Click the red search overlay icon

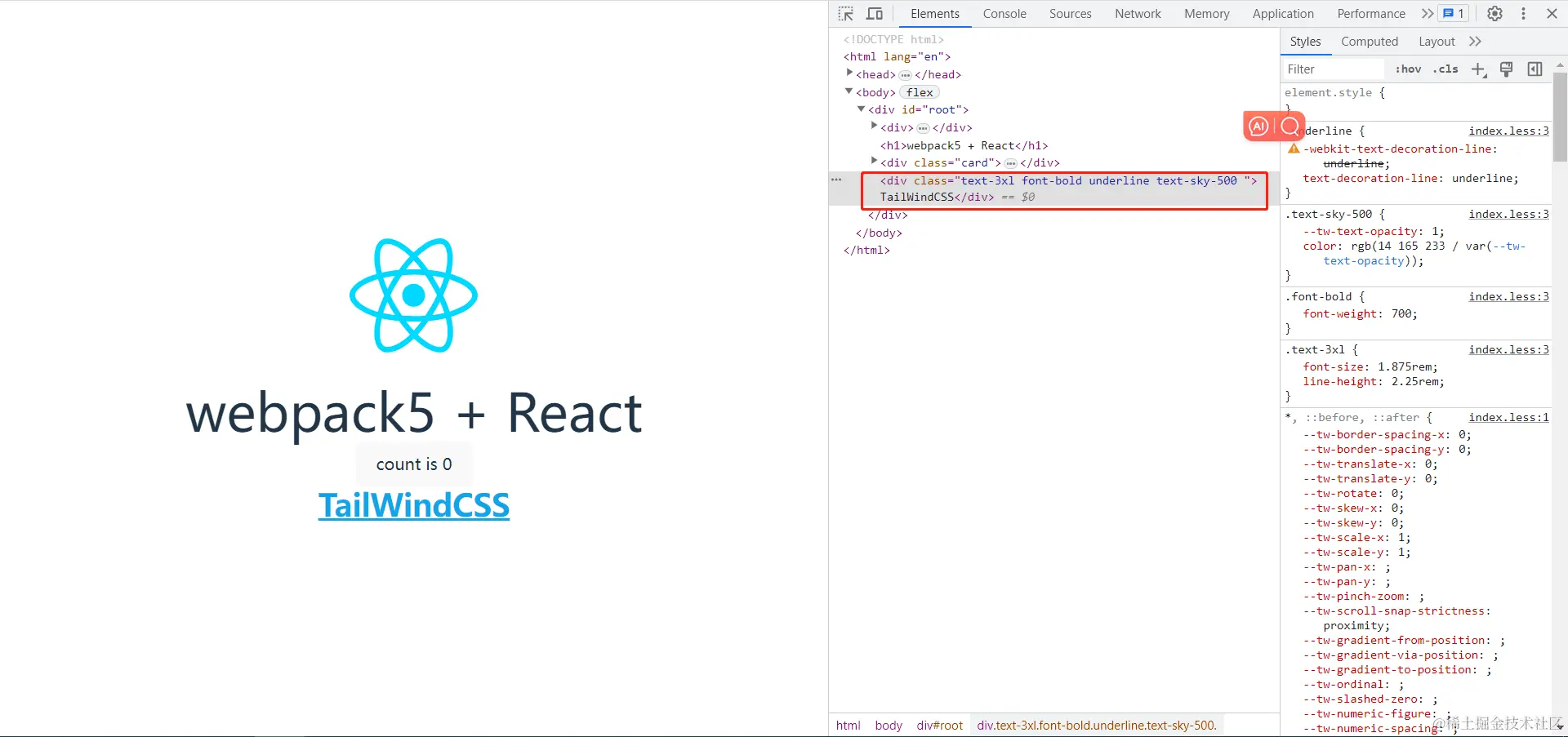pyautogui.click(x=1290, y=127)
